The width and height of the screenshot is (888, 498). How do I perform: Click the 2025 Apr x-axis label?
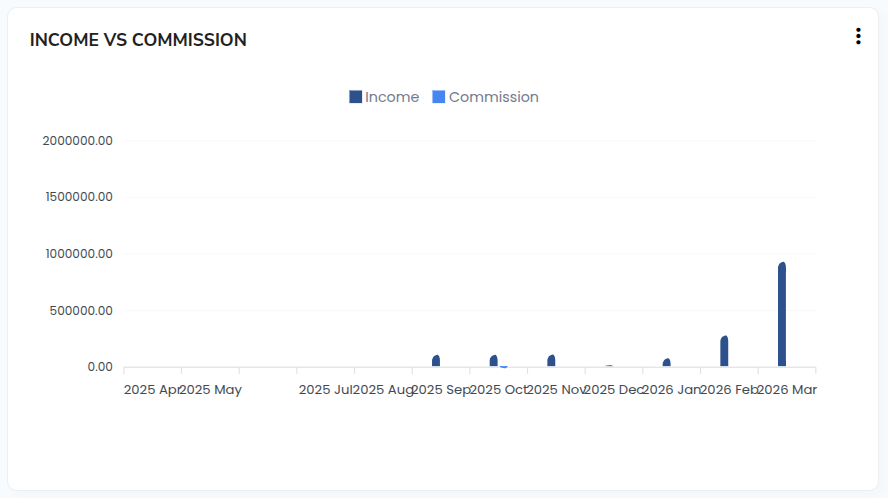pos(150,390)
